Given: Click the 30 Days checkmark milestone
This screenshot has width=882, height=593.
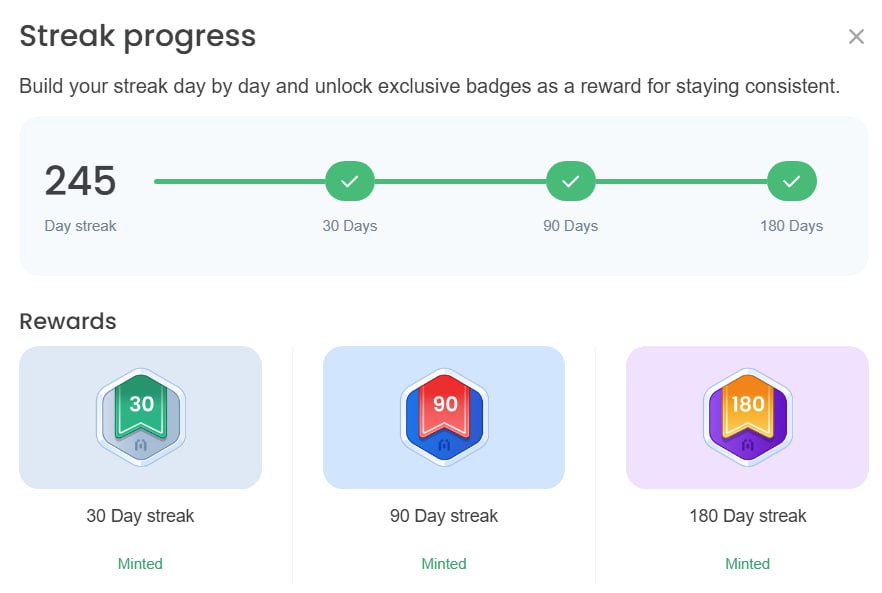Looking at the screenshot, I should pos(350,181).
